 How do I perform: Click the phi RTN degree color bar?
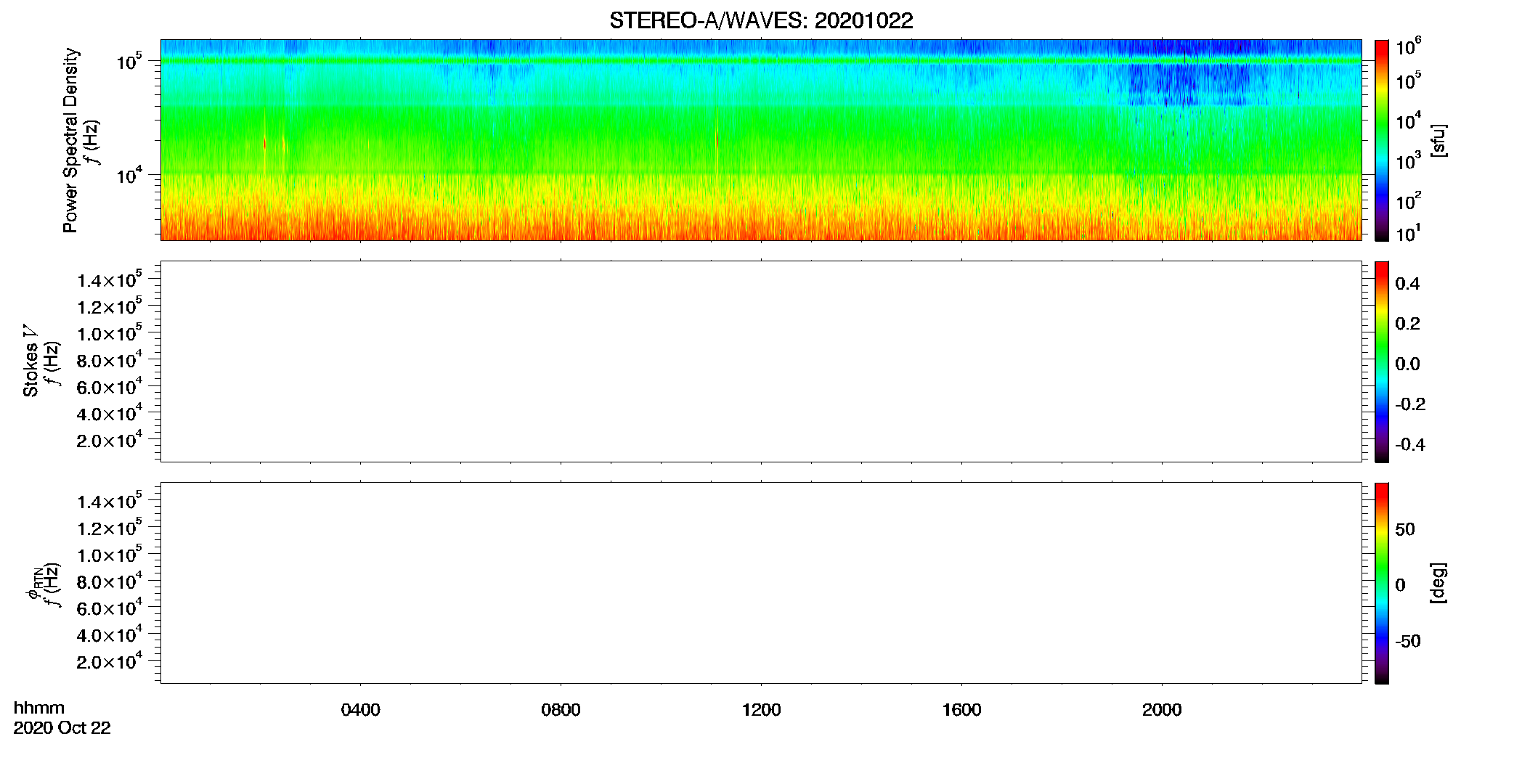click(1381, 583)
